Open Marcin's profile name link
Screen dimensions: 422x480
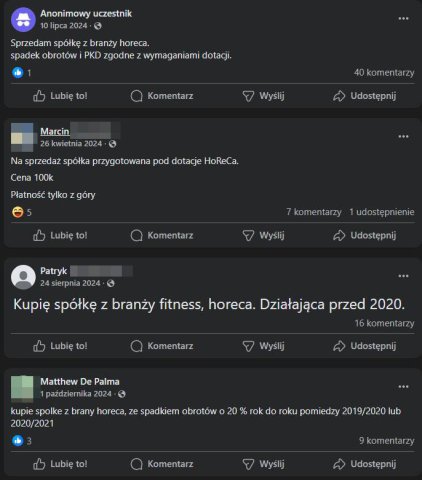55,131
